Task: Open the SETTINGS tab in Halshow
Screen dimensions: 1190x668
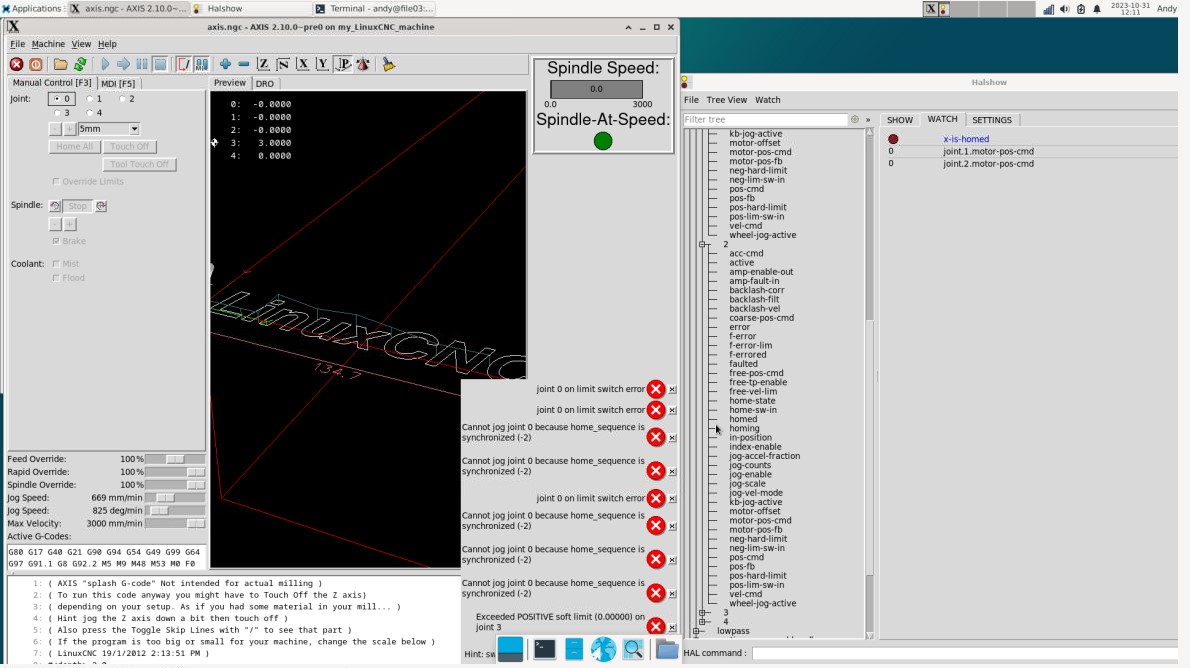Action: [x=992, y=120]
